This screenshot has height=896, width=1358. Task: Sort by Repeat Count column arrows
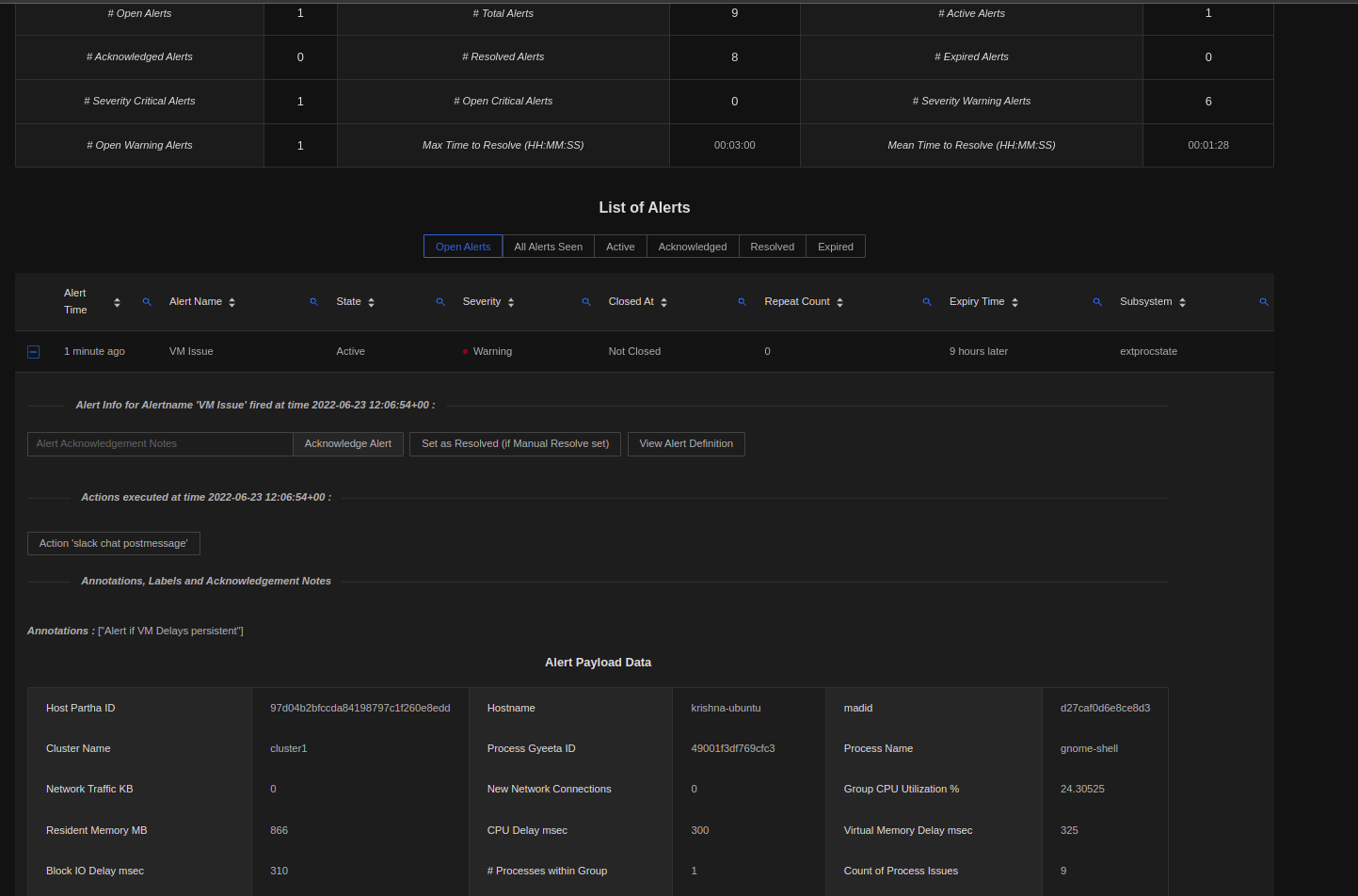[839, 302]
